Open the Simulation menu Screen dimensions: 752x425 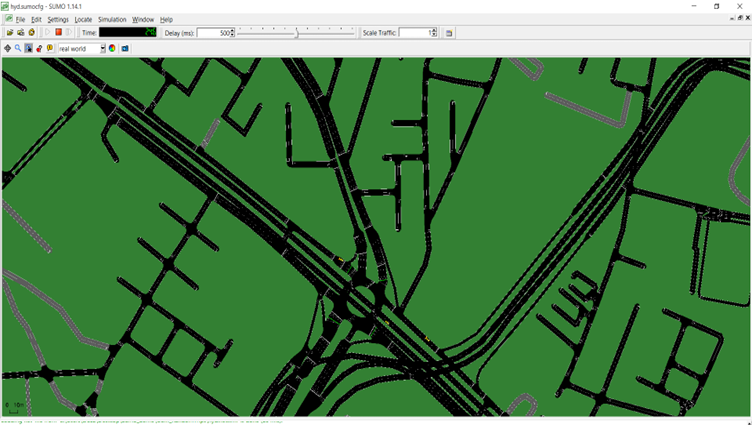click(112, 19)
